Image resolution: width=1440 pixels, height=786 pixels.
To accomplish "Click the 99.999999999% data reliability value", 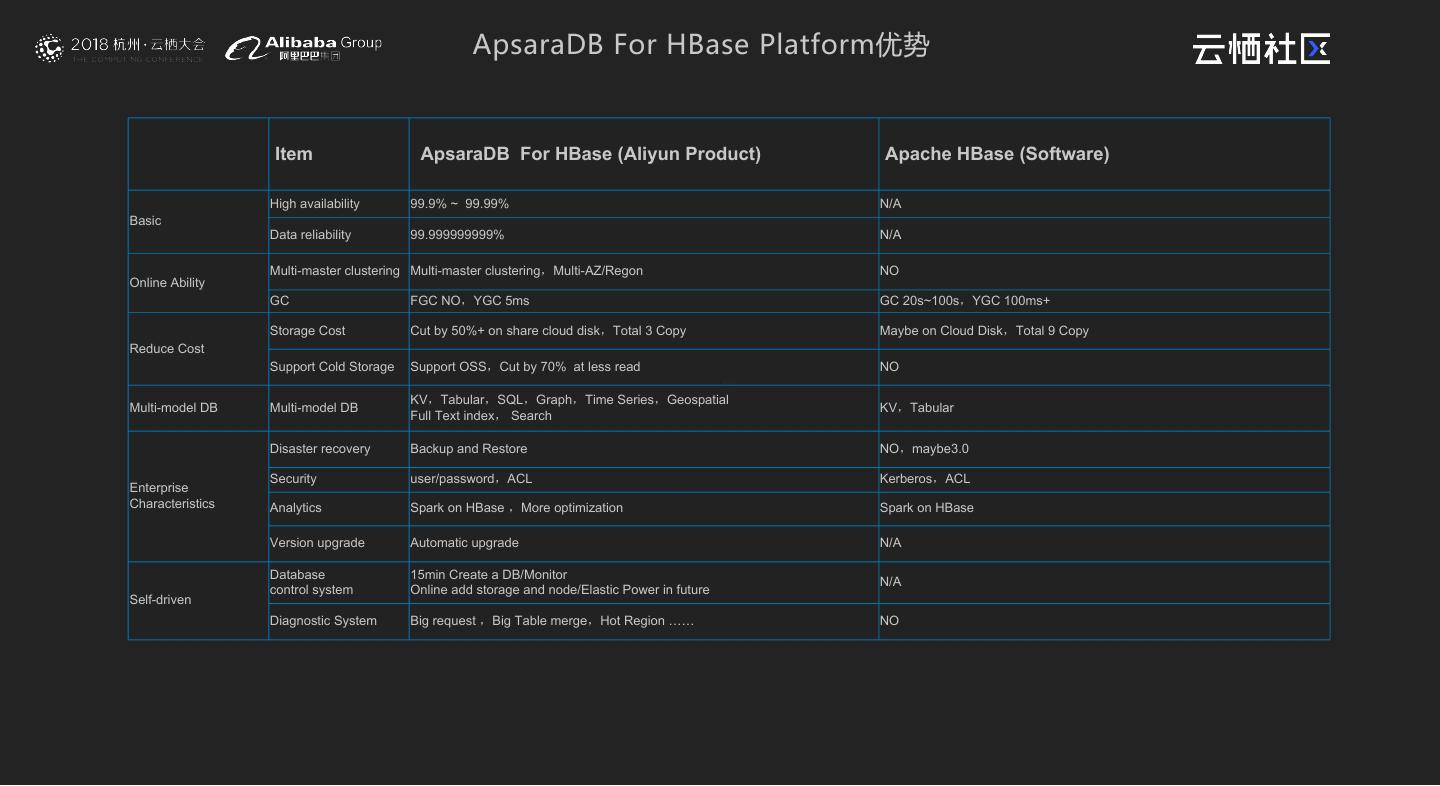I will click(457, 235).
